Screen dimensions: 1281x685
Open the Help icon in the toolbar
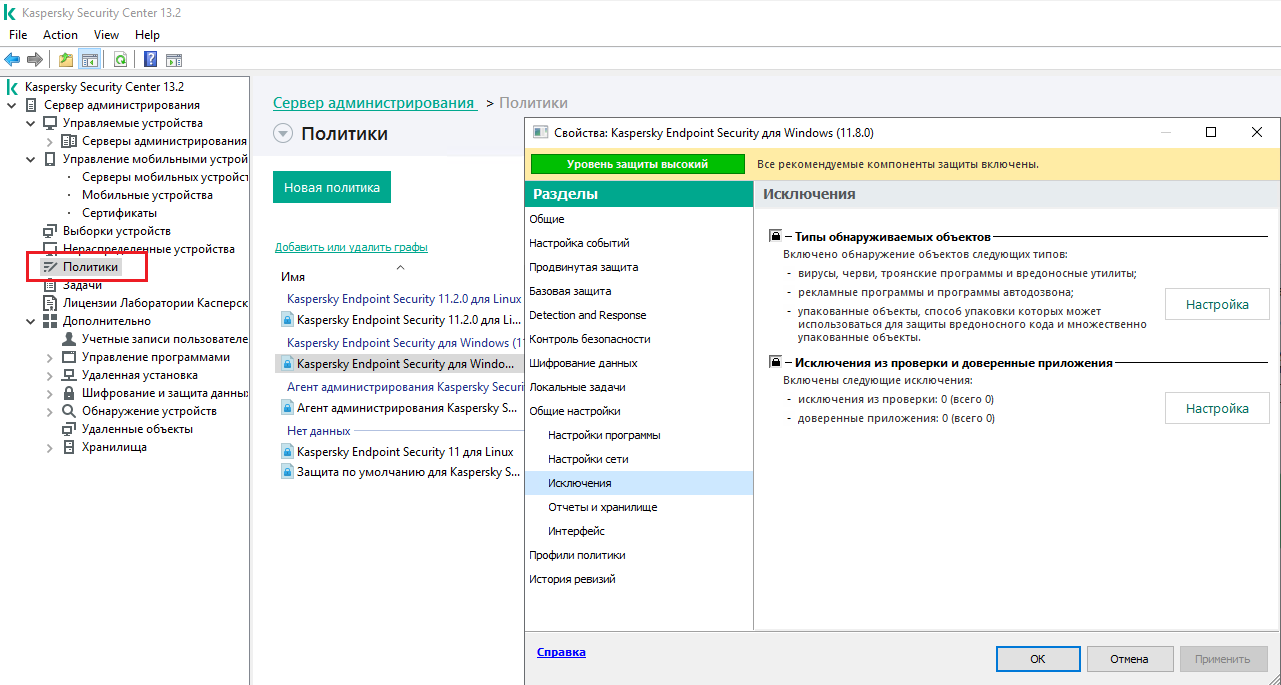[150, 59]
